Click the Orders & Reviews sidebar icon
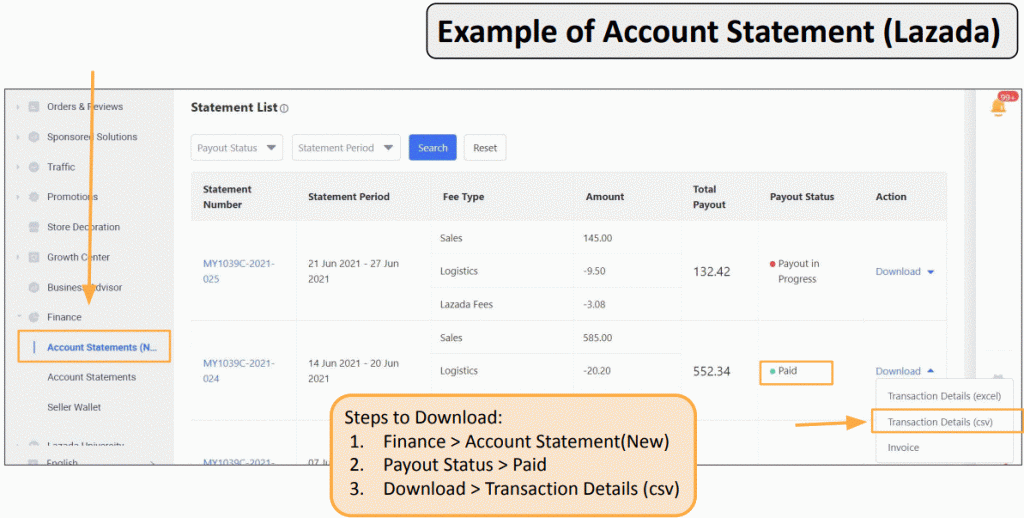Screen dimensions: 1024x518 [34, 106]
